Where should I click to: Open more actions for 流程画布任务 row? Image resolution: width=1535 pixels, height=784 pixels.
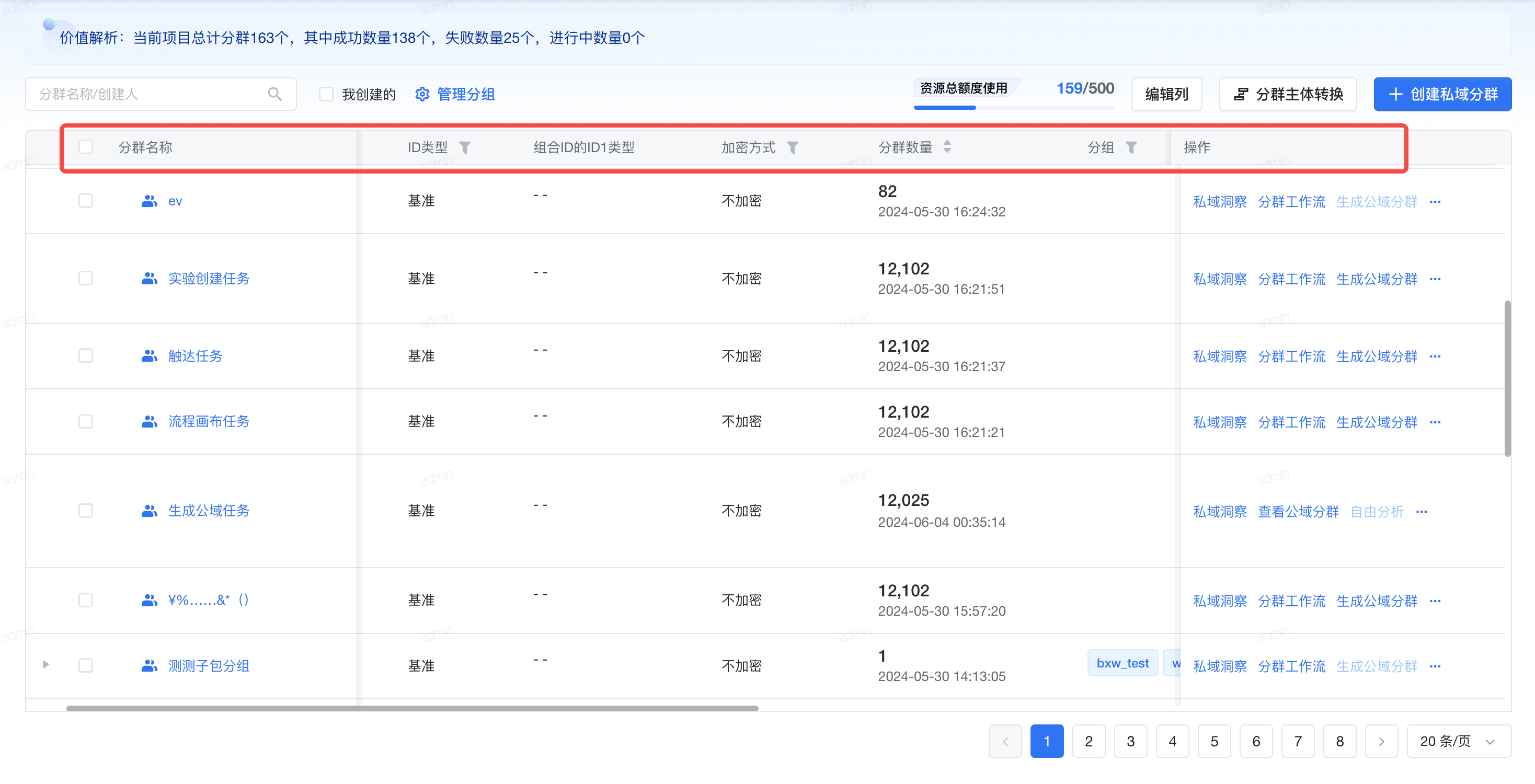[1435, 422]
